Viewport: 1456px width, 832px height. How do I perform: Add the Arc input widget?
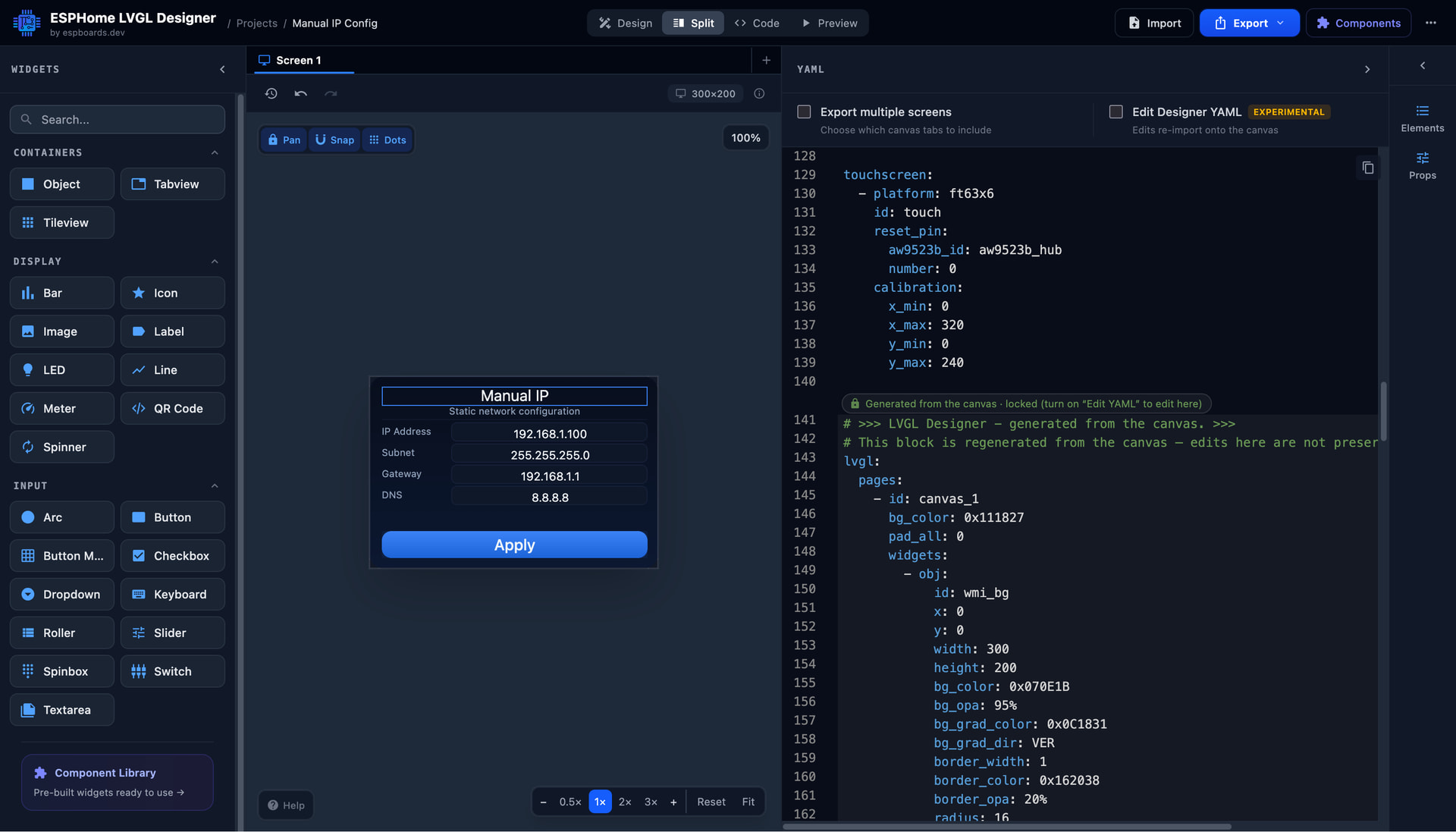tap(62, 517)
